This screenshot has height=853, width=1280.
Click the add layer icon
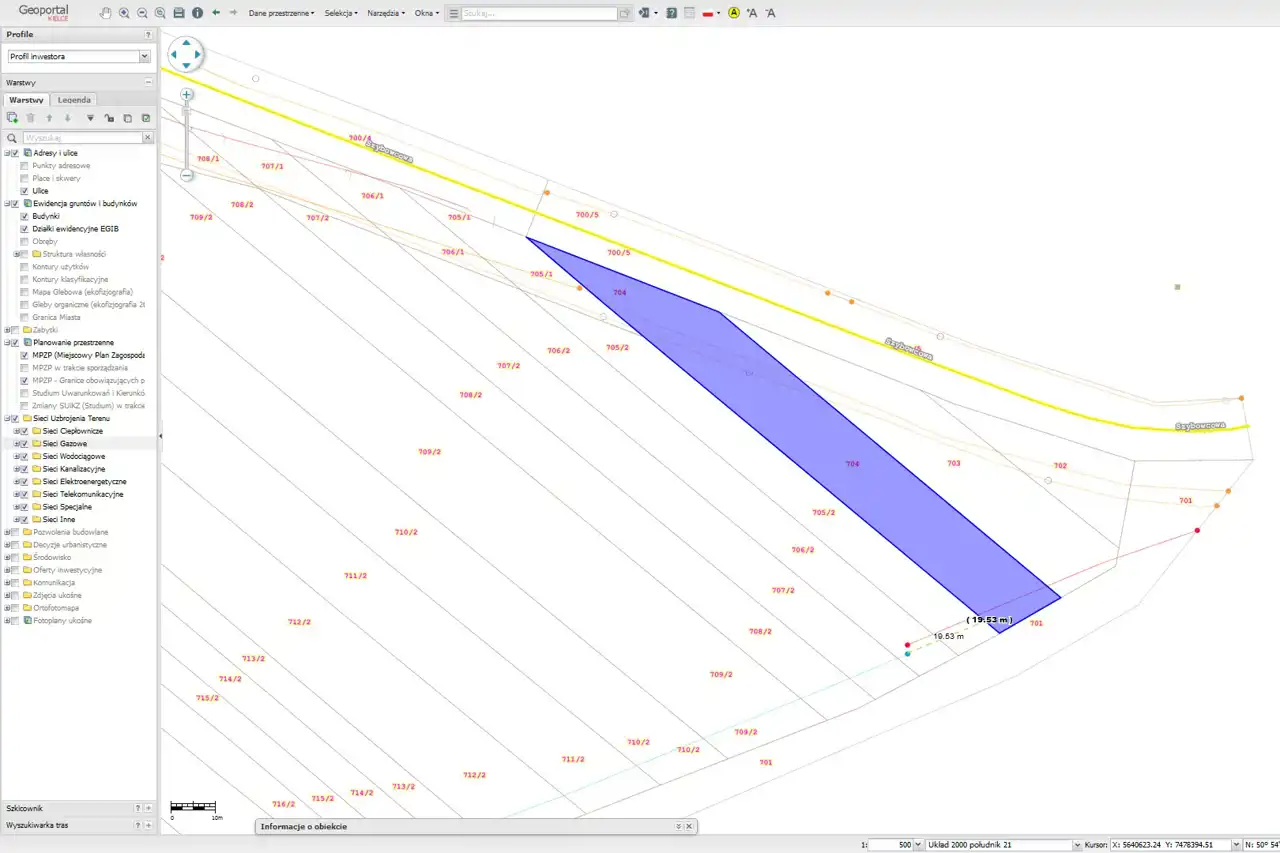[12, 118]
